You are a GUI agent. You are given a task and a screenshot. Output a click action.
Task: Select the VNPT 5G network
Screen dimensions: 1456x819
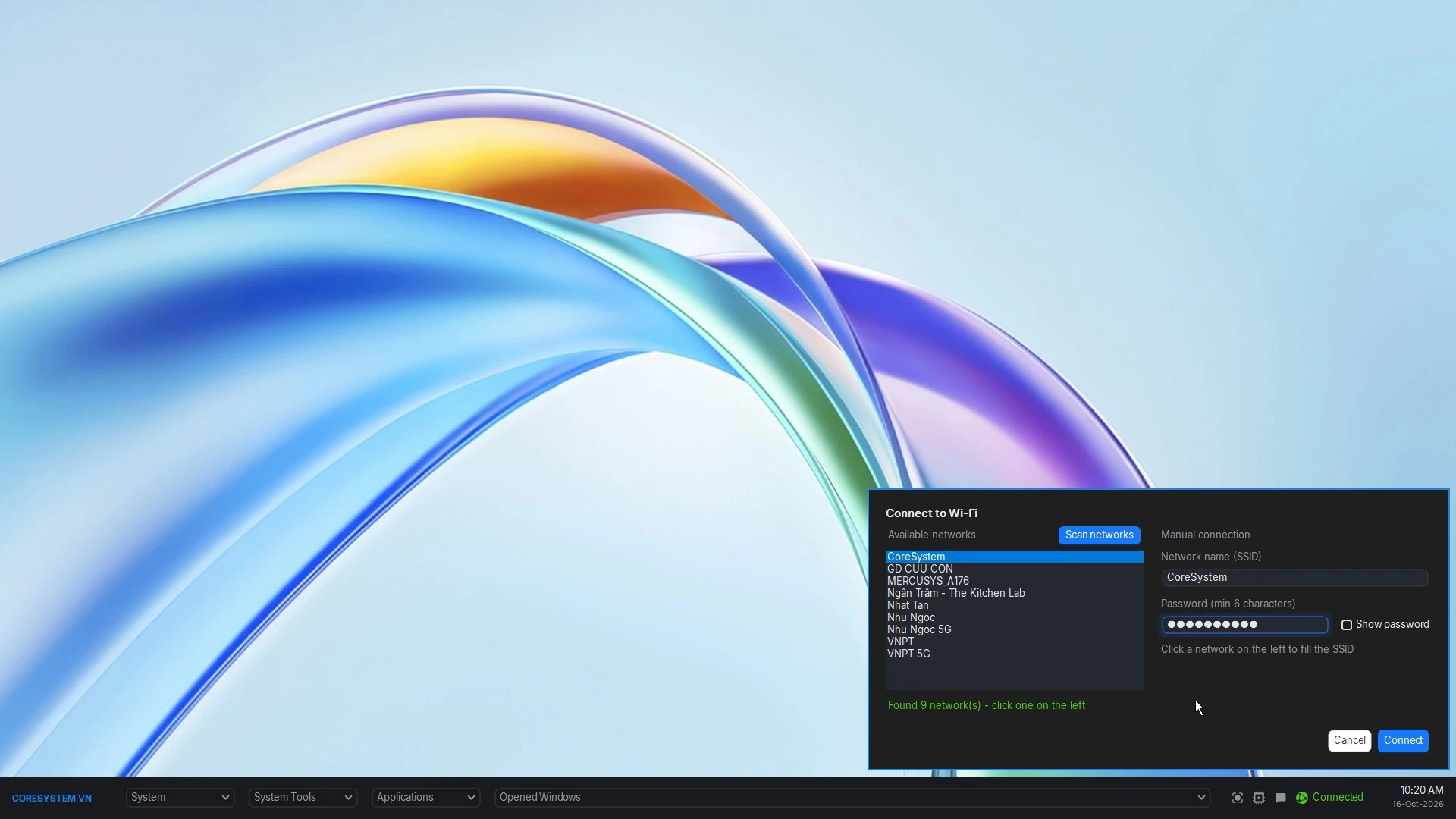click(x=1014, y=654)
